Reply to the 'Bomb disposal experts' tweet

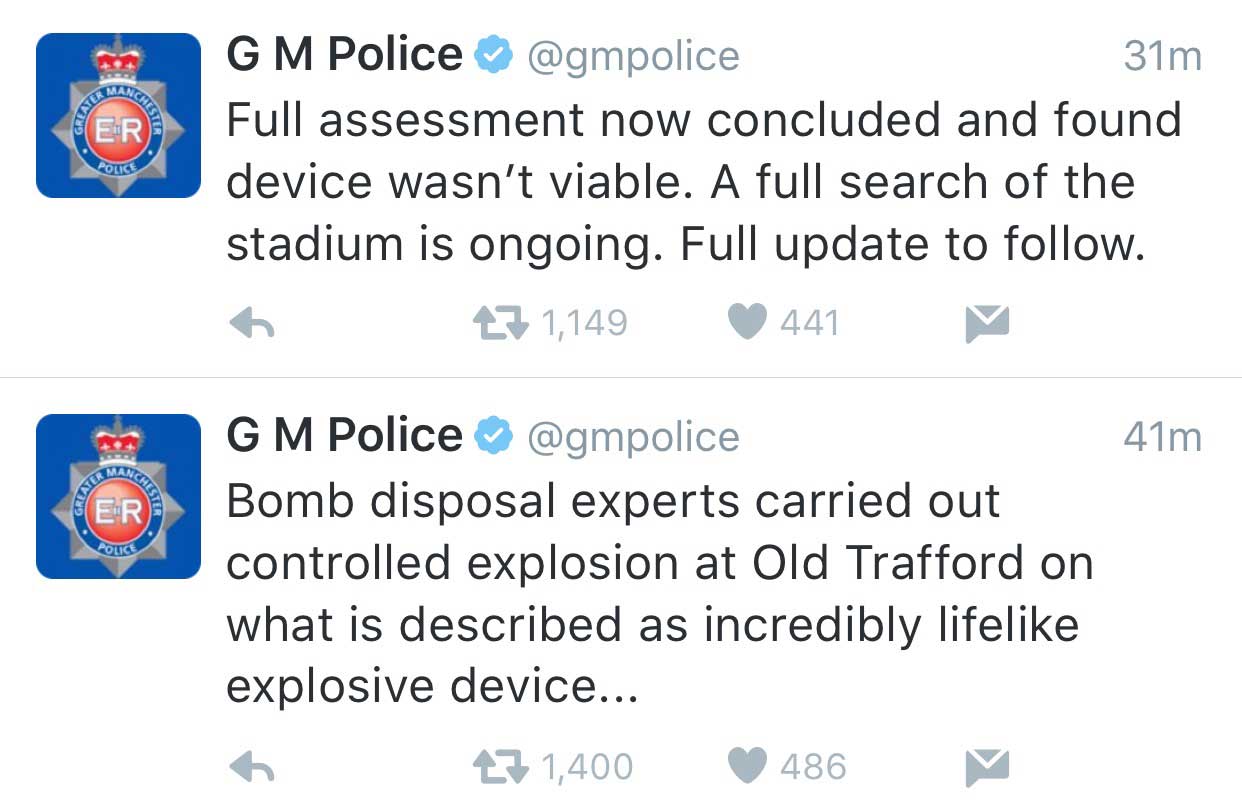coord(252,767)
